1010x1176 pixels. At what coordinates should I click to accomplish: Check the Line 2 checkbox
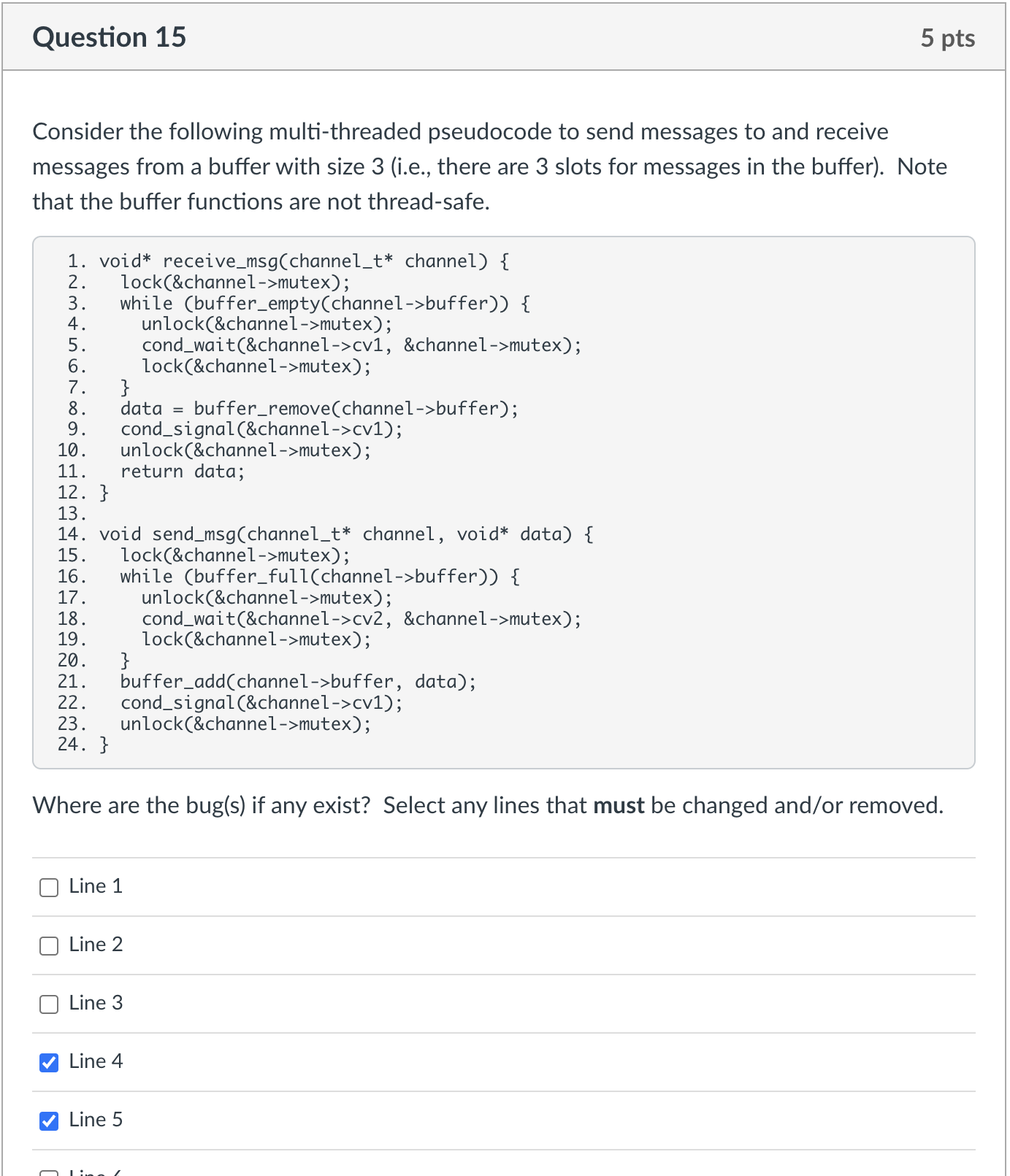48,945
